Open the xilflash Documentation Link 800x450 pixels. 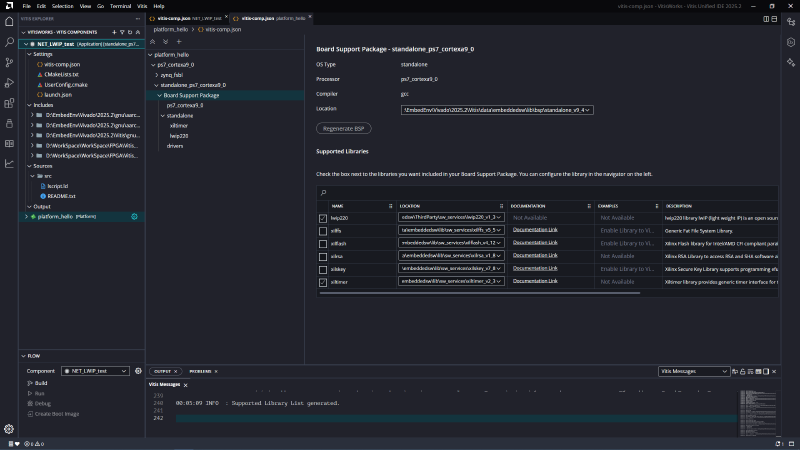pos(535,242)
